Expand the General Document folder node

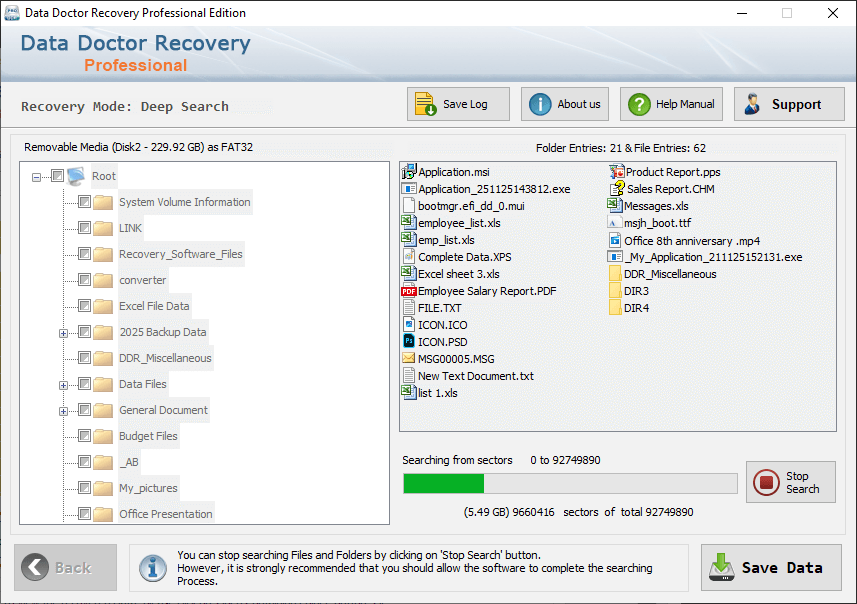63,412
